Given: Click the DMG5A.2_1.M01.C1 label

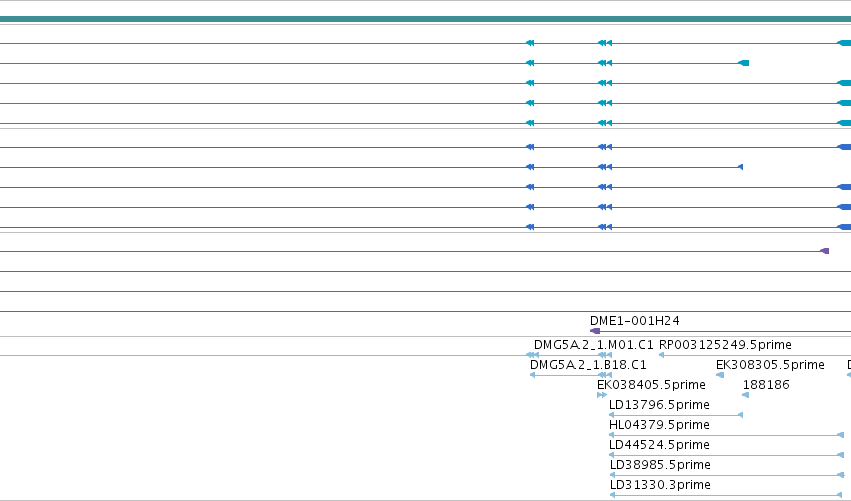Looking at the screenshot, I should click(x=594, y=345).
